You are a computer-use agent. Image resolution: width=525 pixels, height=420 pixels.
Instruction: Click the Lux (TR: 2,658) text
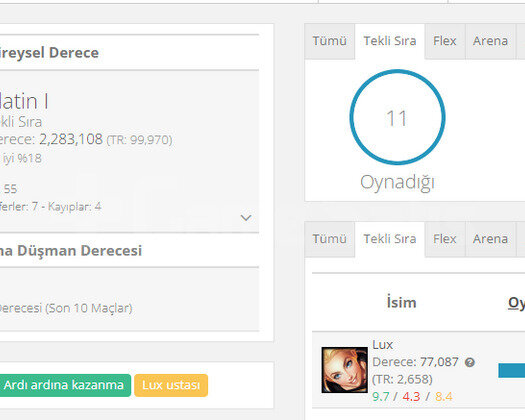402,379
